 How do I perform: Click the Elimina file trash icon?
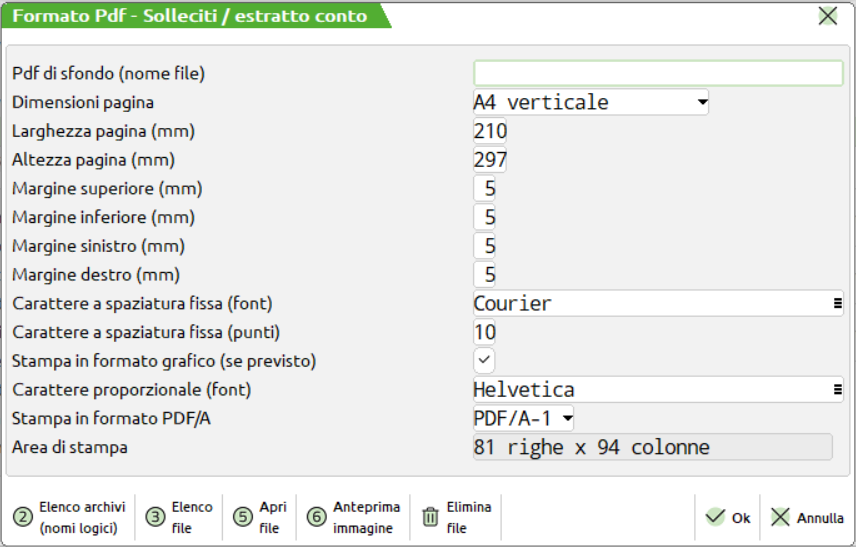(x=431, y=517)
